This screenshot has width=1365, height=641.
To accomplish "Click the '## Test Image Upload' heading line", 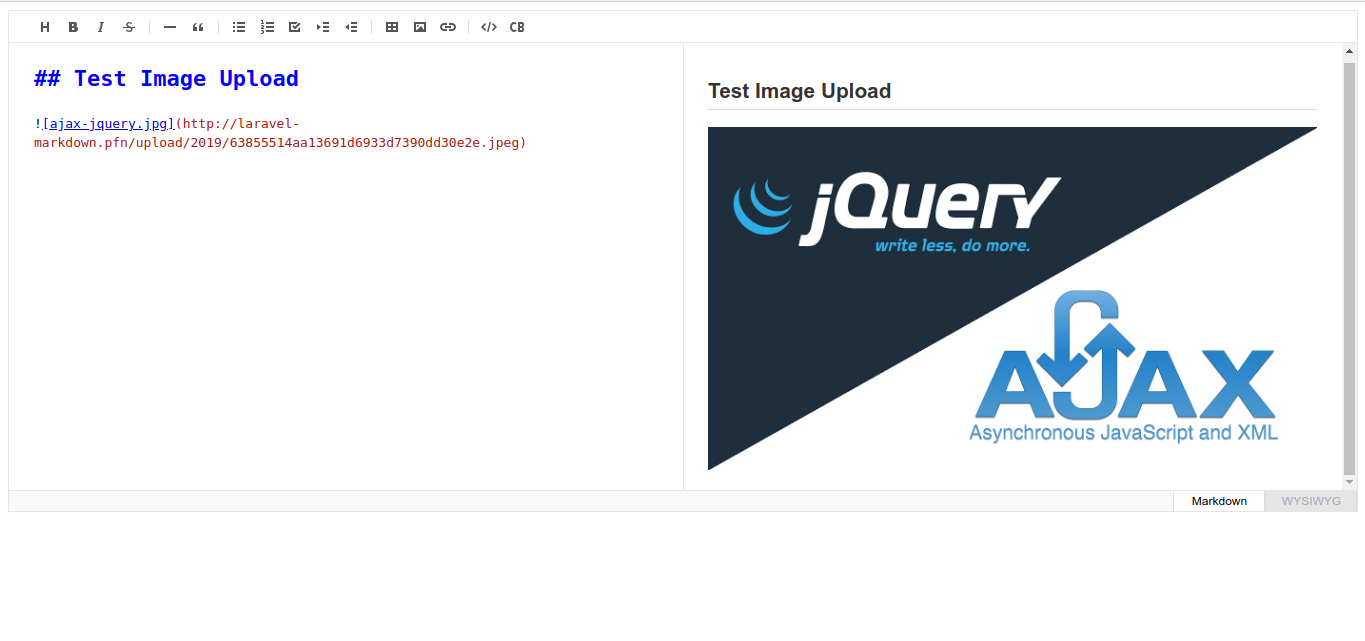I will point(166,79).
